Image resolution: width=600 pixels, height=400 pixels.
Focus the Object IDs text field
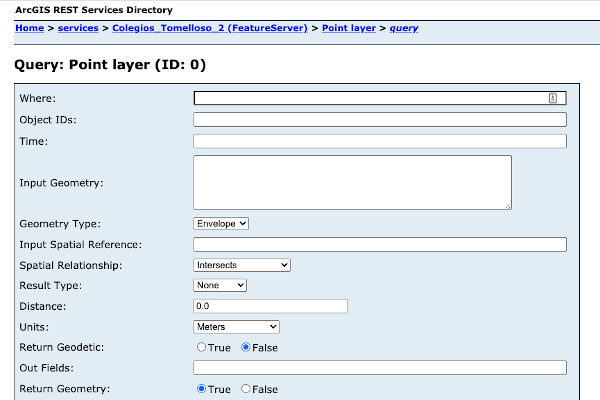379,119
